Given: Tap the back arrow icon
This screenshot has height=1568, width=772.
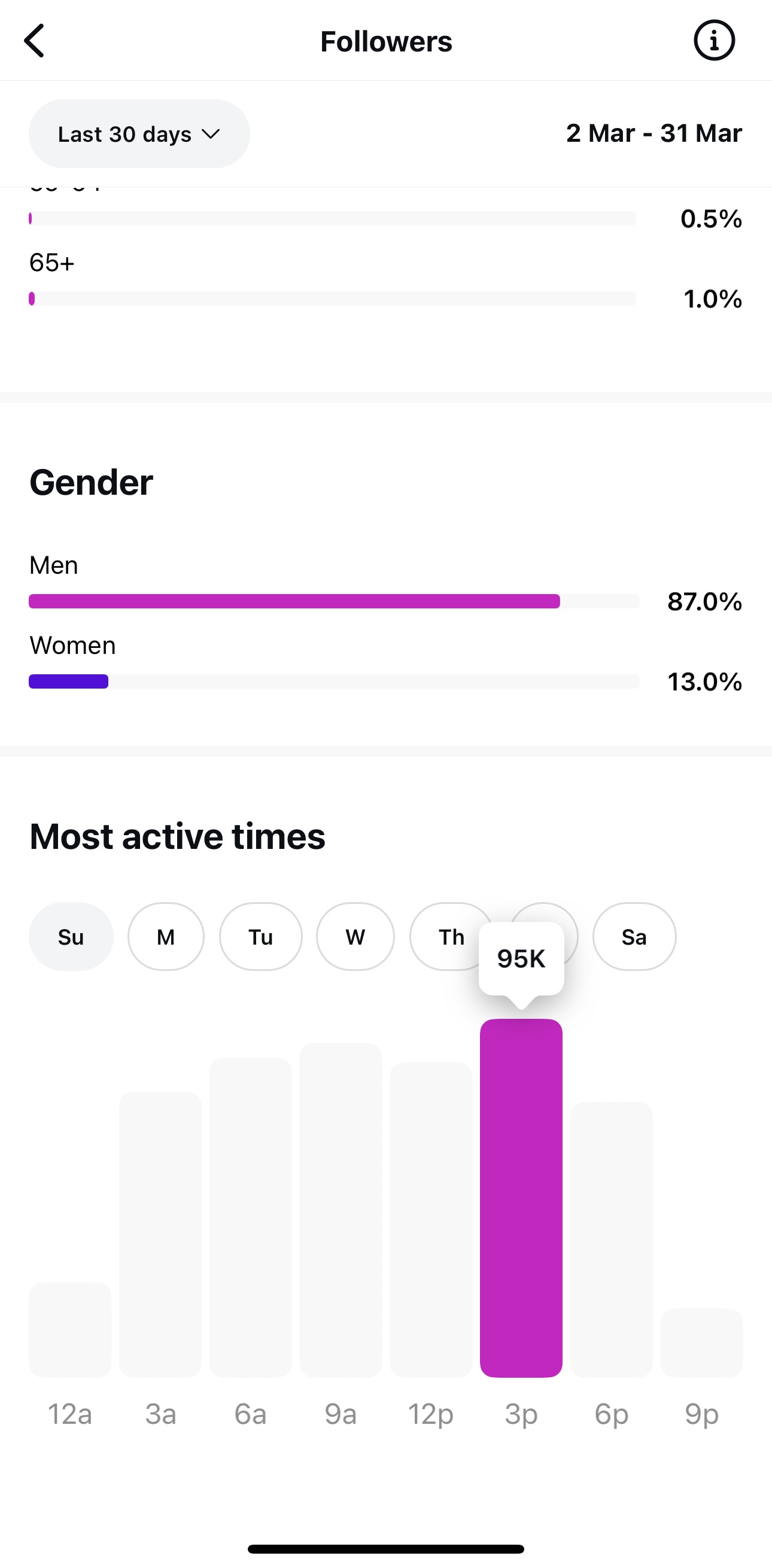Looking at the screenshot, I should (35, 41).
